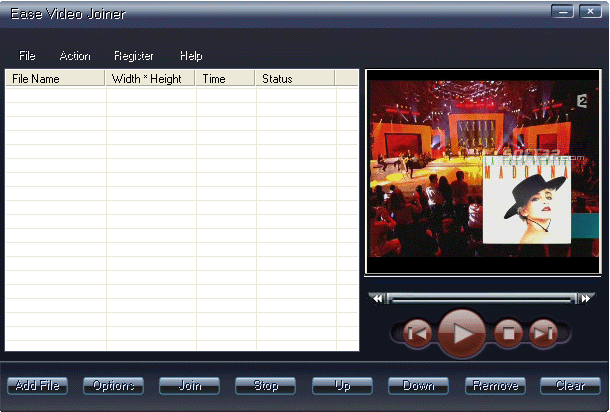Click on the playback seek slider
The image size is (610, 412).
point(482,298)
